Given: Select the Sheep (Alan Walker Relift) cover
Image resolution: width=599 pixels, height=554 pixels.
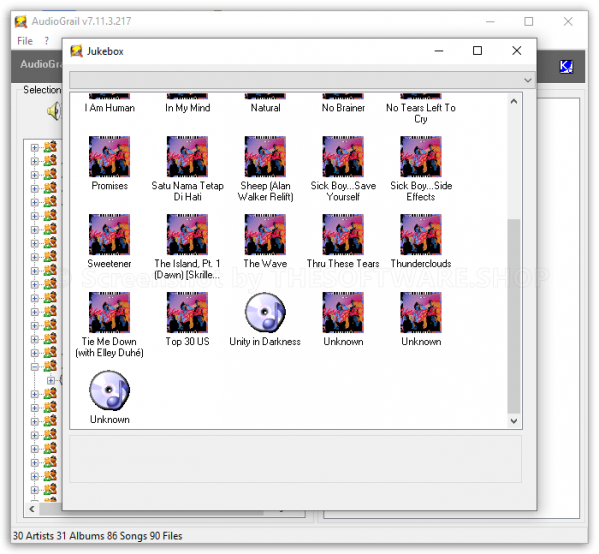Looking at the screenshot, I should 265,156.
